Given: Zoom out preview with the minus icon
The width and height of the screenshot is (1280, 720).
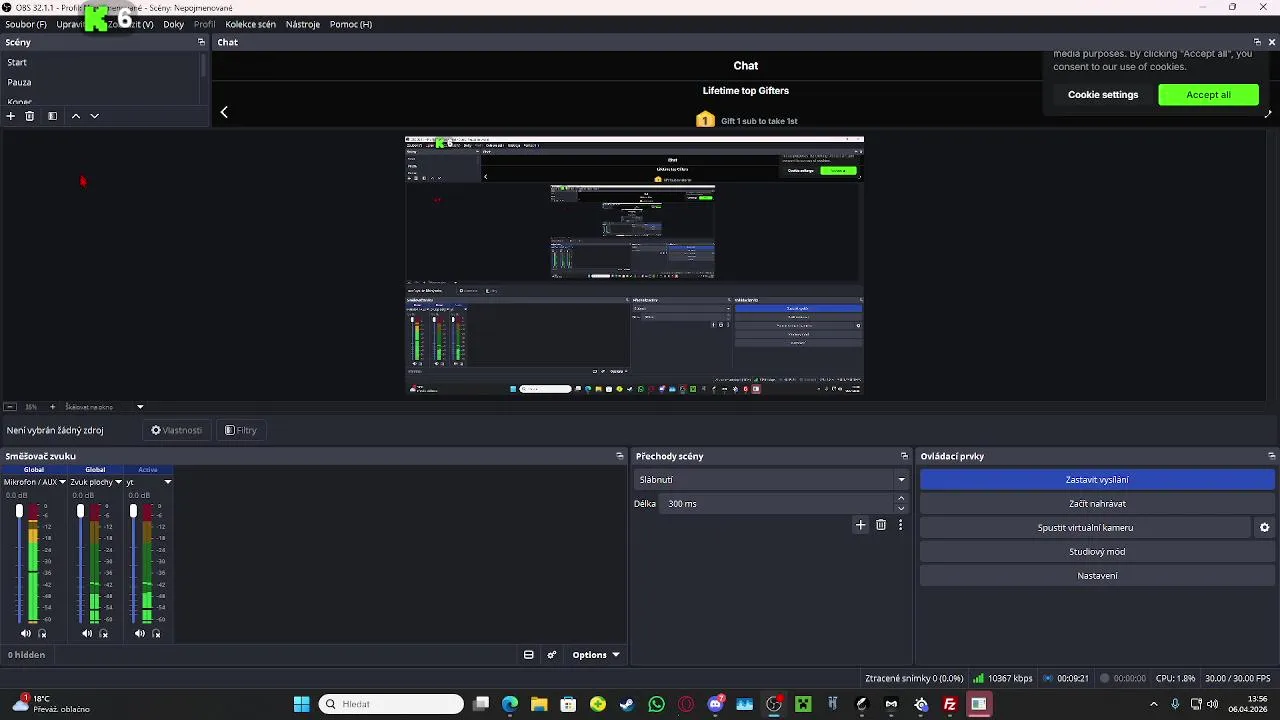Looking at the screenshot, I should click(x=10, y=407).
